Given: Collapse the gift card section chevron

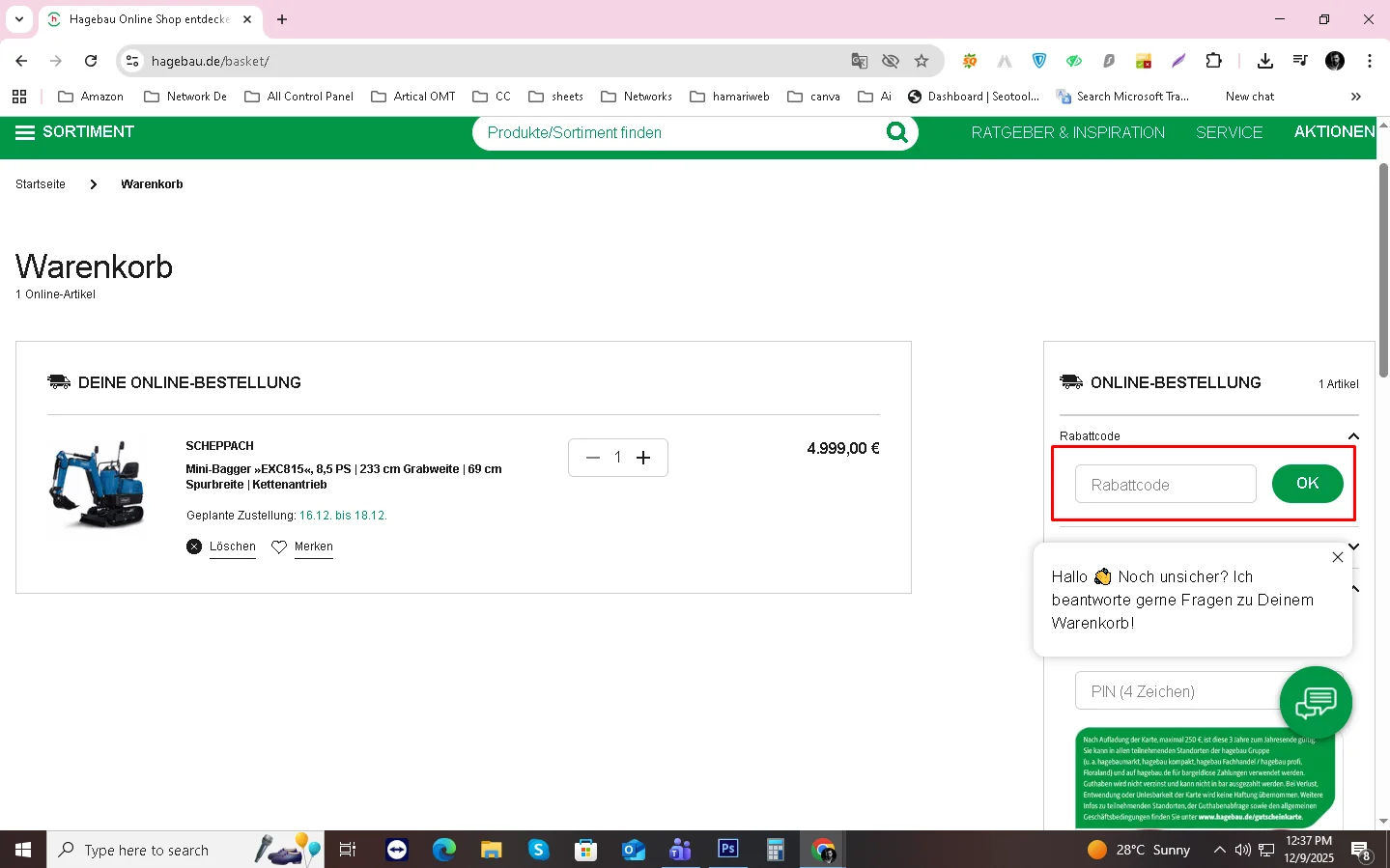Looking at the screenshot, I should pos(1355,588).
